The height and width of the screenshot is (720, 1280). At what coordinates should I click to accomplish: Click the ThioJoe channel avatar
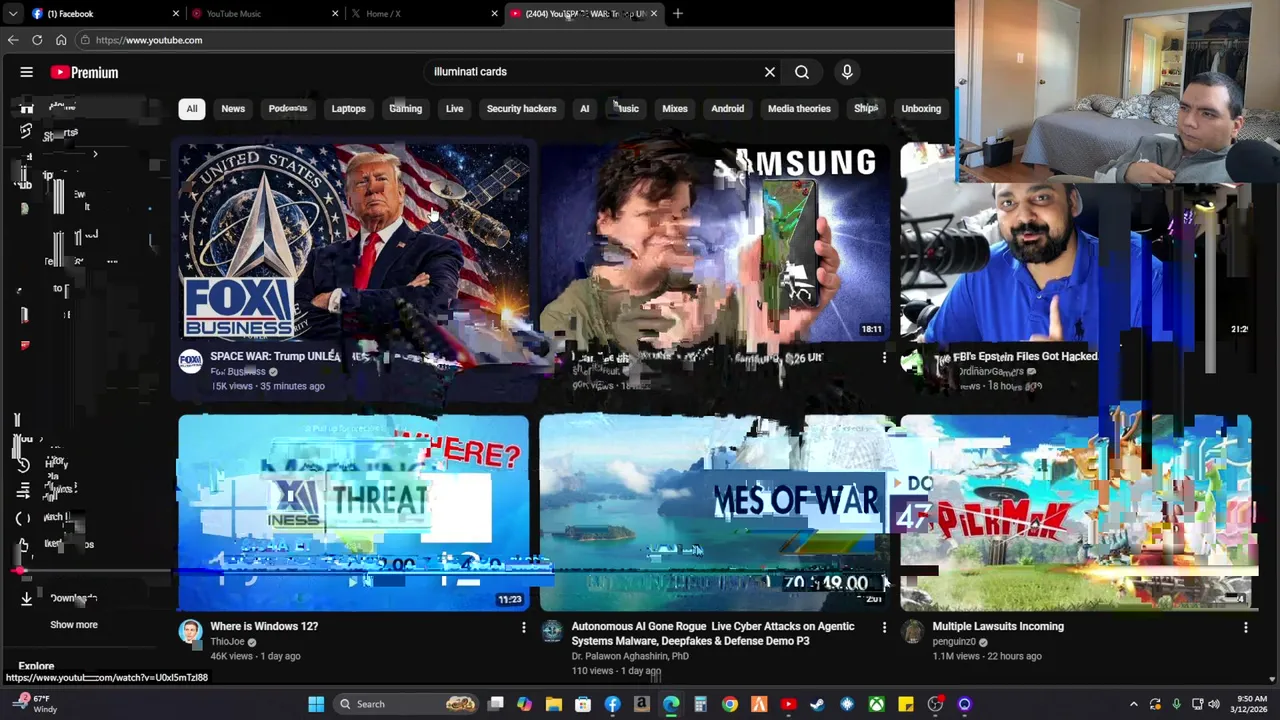[x=190, y=631]
